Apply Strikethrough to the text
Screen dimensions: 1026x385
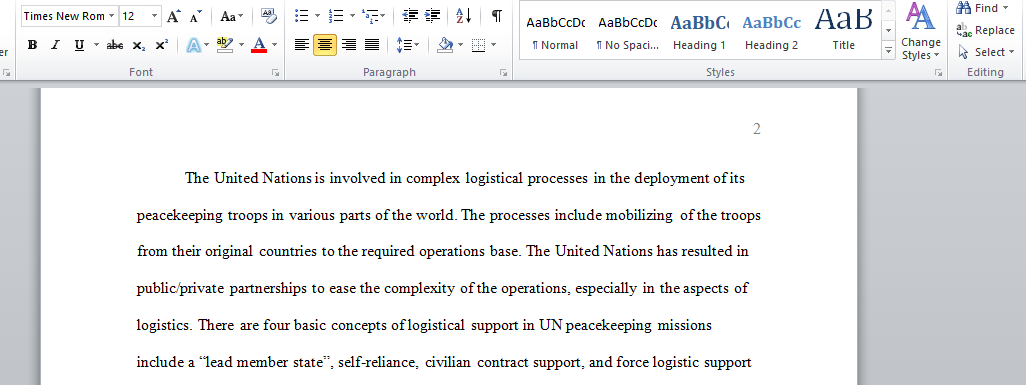point(115,45)
